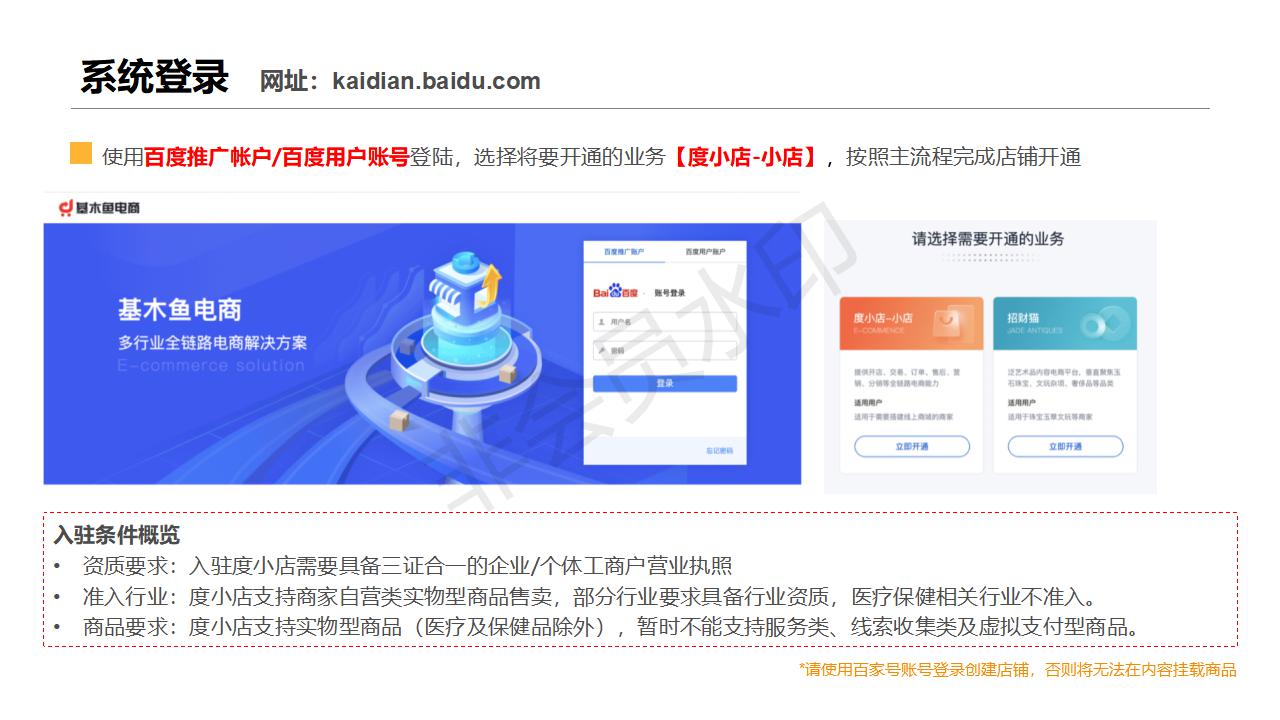Click the key icon in password field
Viewport: 1280px width, 720px height.
(600, 351)
